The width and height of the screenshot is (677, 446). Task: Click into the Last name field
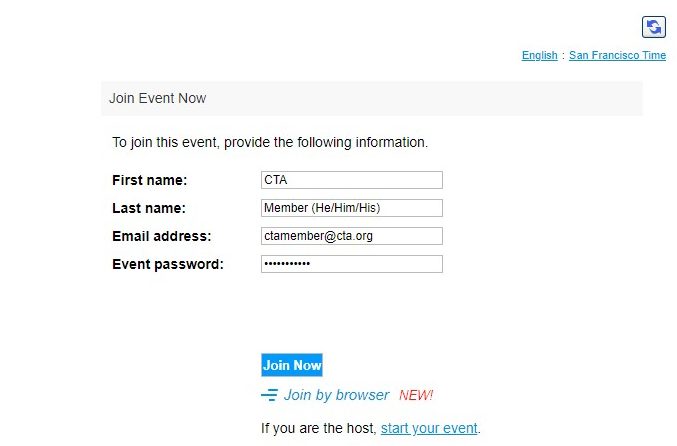pyautogui.click(x=351, y=208)
